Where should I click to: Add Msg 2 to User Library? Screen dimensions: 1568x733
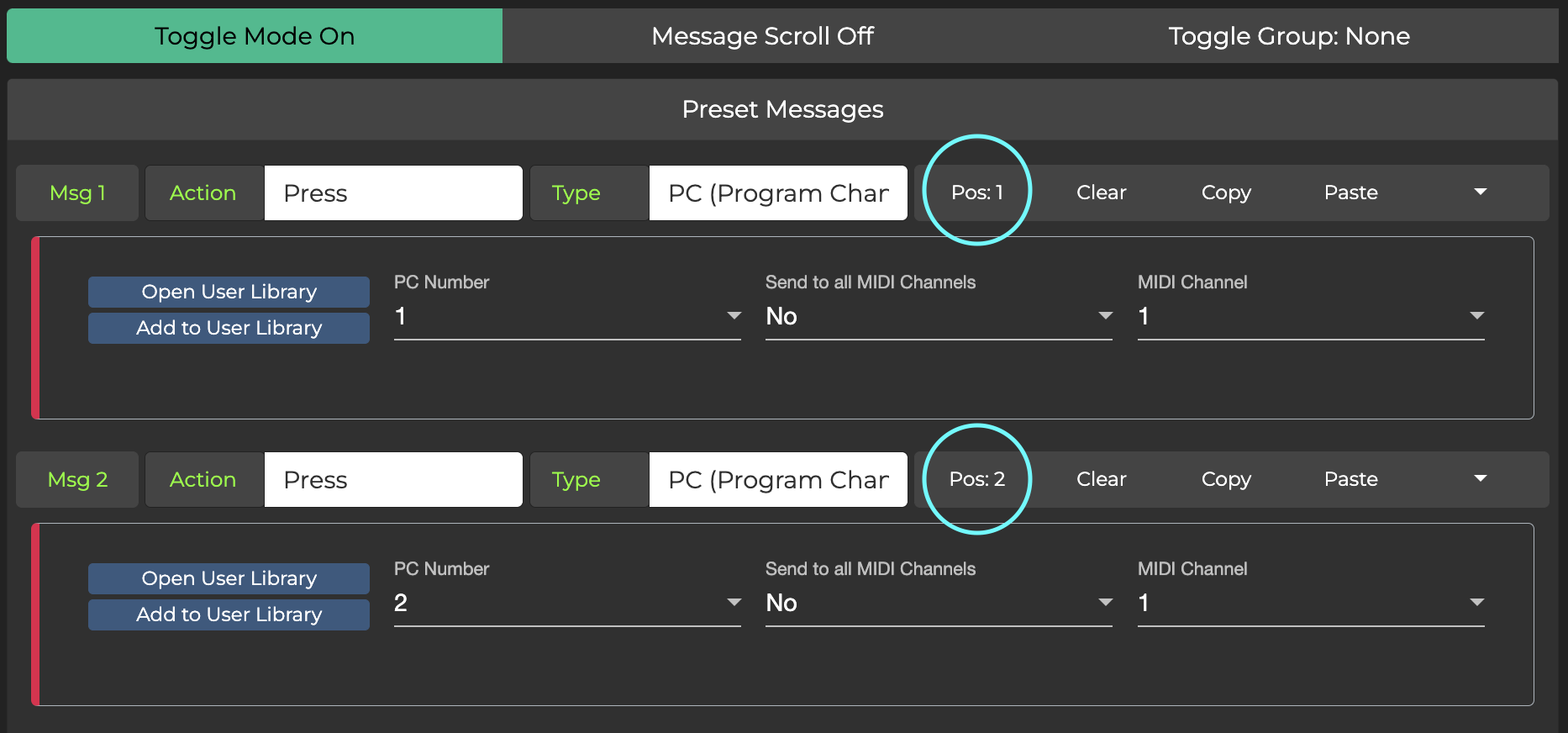click(x=229, y=614)
